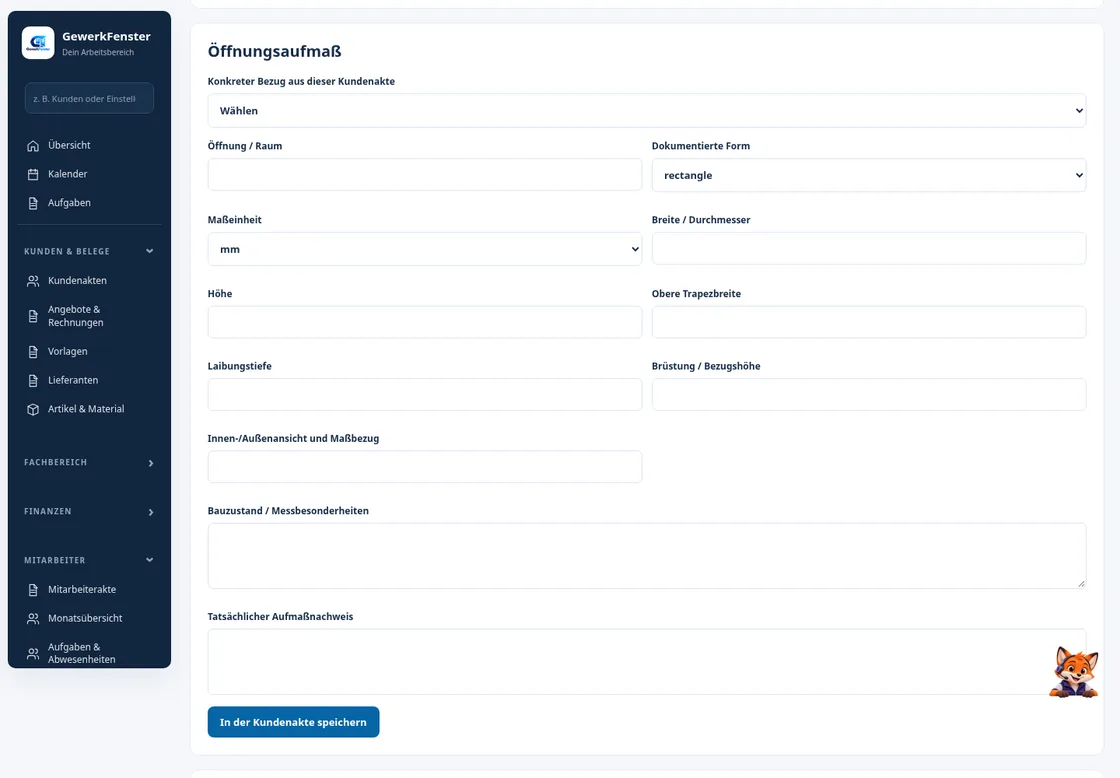Screen dimensions: 1120x778
Task: Click the Kundenakten people icon
Action: (33, 281)
